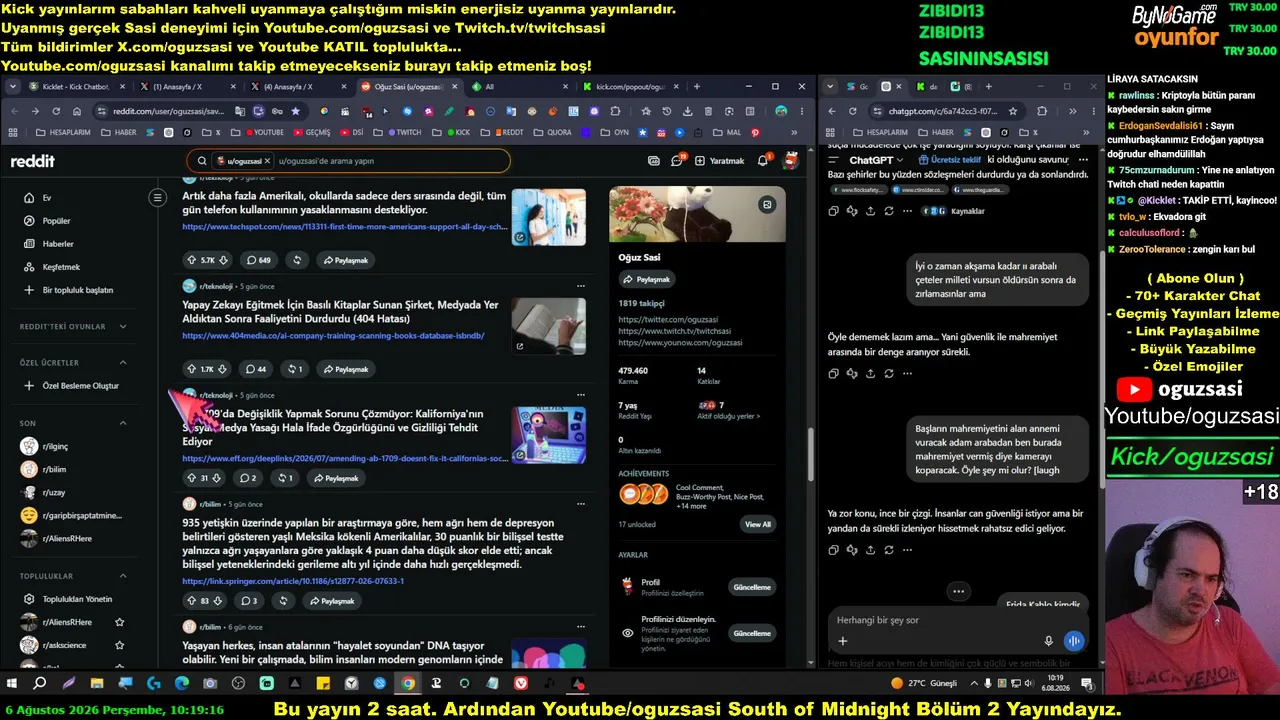Open Reddit notifications bell

click(x=763, y=161)
